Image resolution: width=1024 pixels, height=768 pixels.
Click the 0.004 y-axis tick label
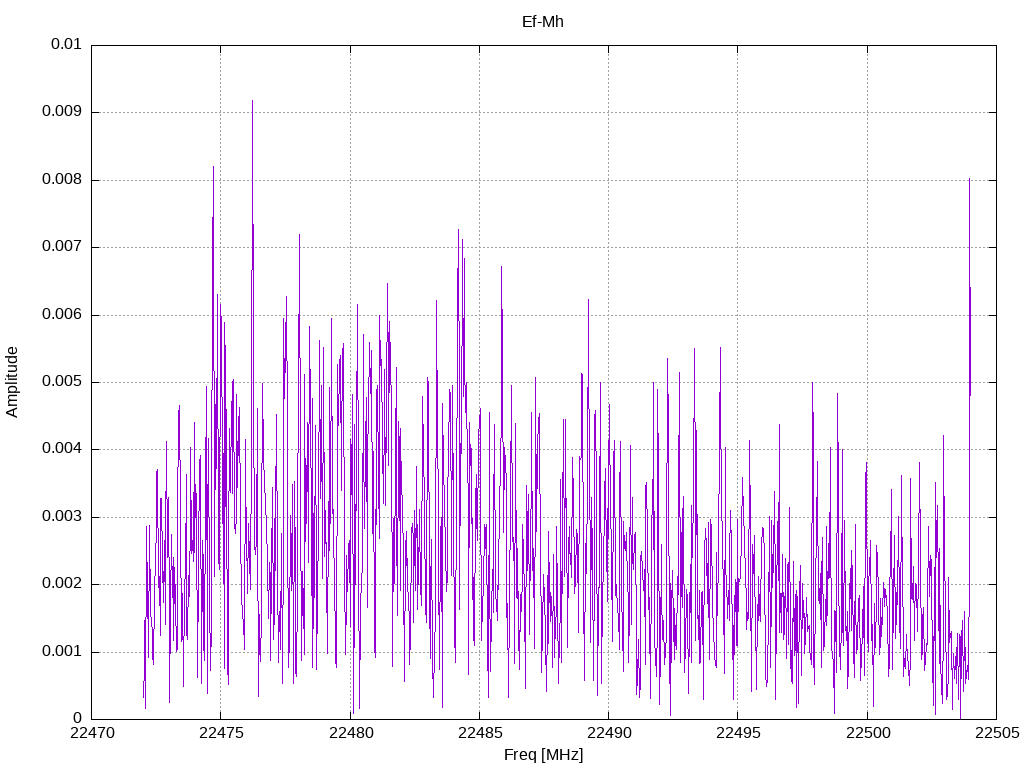[x=62, y=449]
